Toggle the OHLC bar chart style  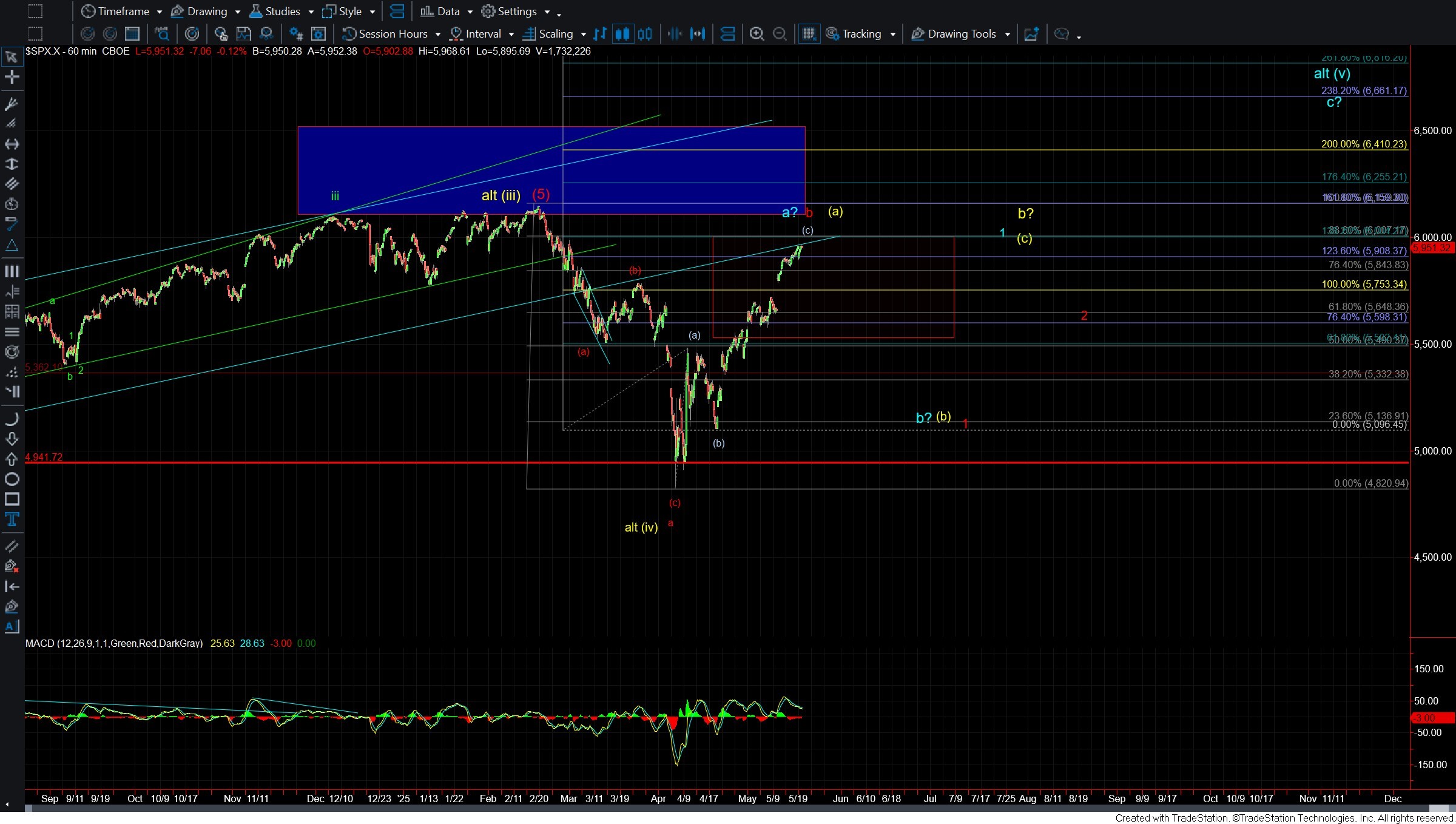point(600,34)
